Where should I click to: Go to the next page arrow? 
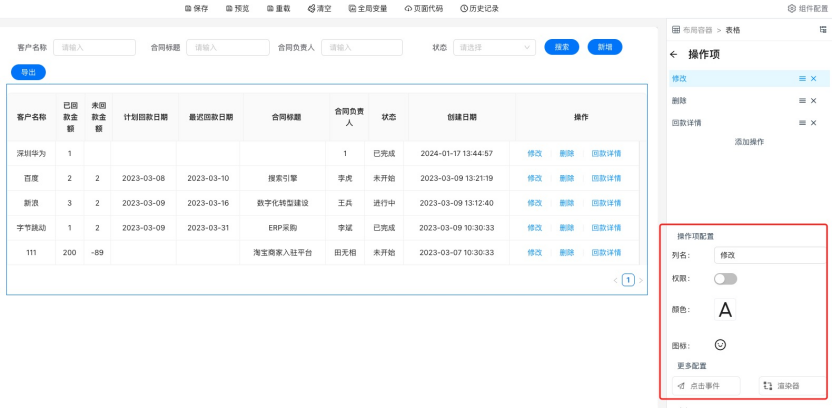[640, 280]
